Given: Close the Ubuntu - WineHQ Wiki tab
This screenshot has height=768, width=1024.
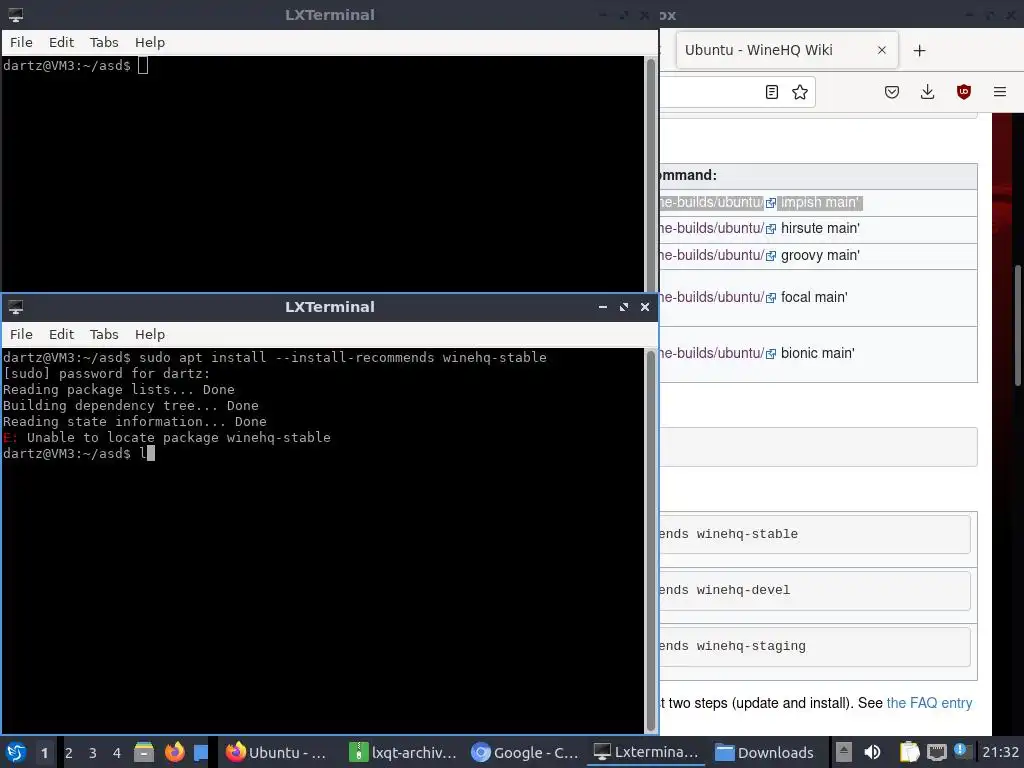Looking at the screenshot, I should coord(882,50).
